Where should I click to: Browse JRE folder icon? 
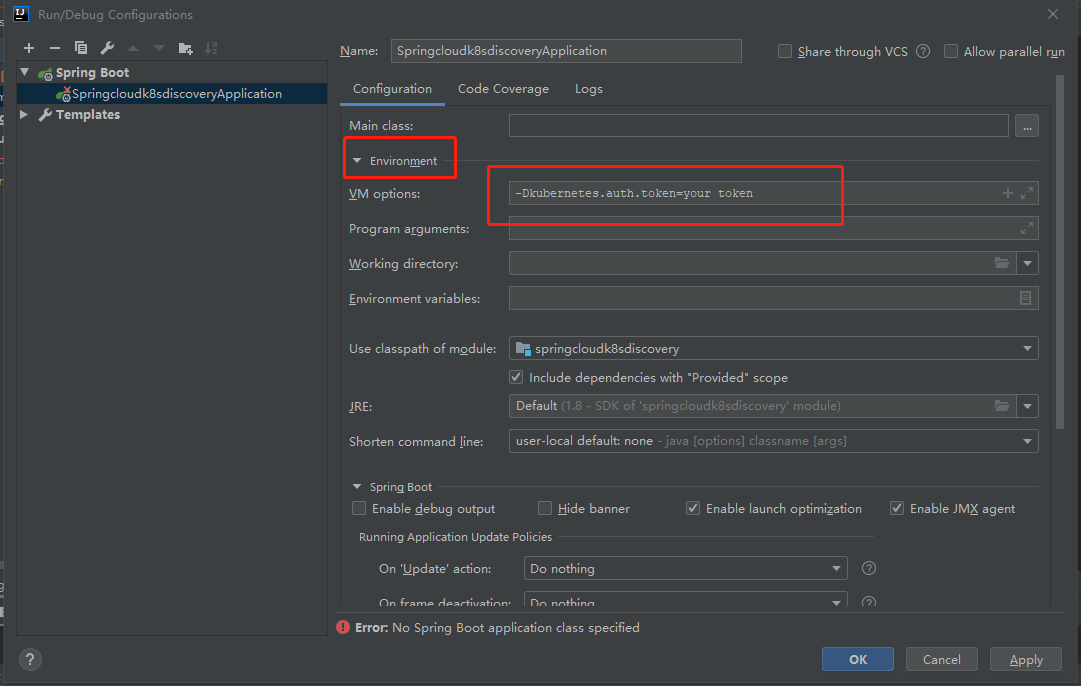pyautogui.click(x=1002, y=406)
